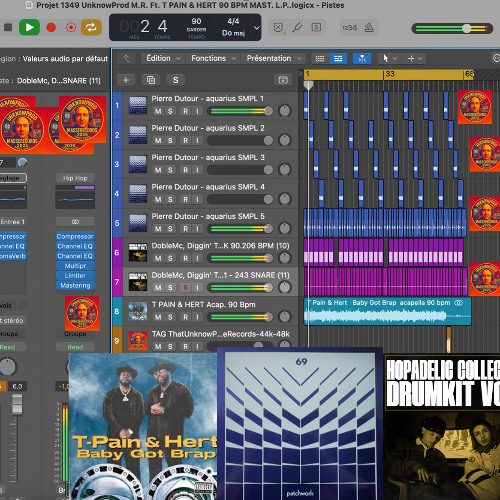Click the channel EQ thumbnail display
500x500 pixels.
[x=75, y=200]
